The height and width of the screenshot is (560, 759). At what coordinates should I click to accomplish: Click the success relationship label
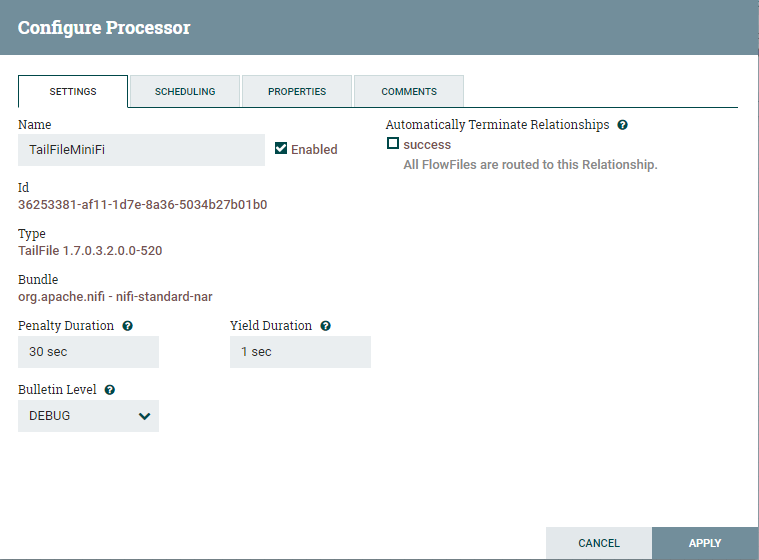(427, 145)
